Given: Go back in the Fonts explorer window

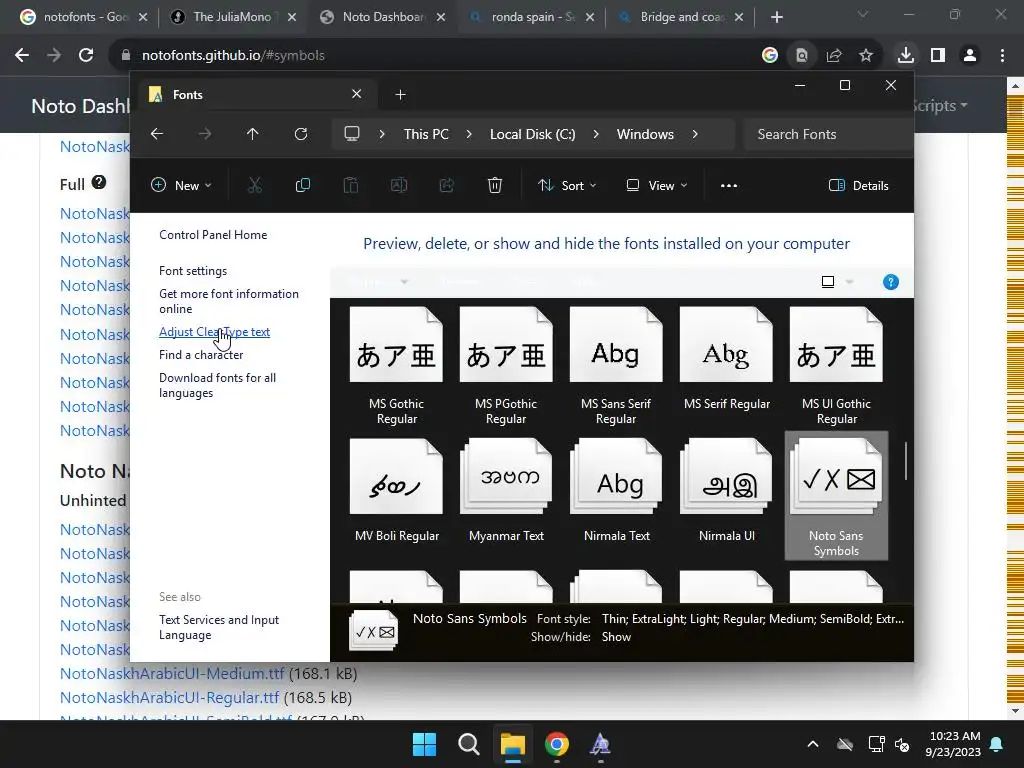Looking at the screenshot, I should pos(157,134).
